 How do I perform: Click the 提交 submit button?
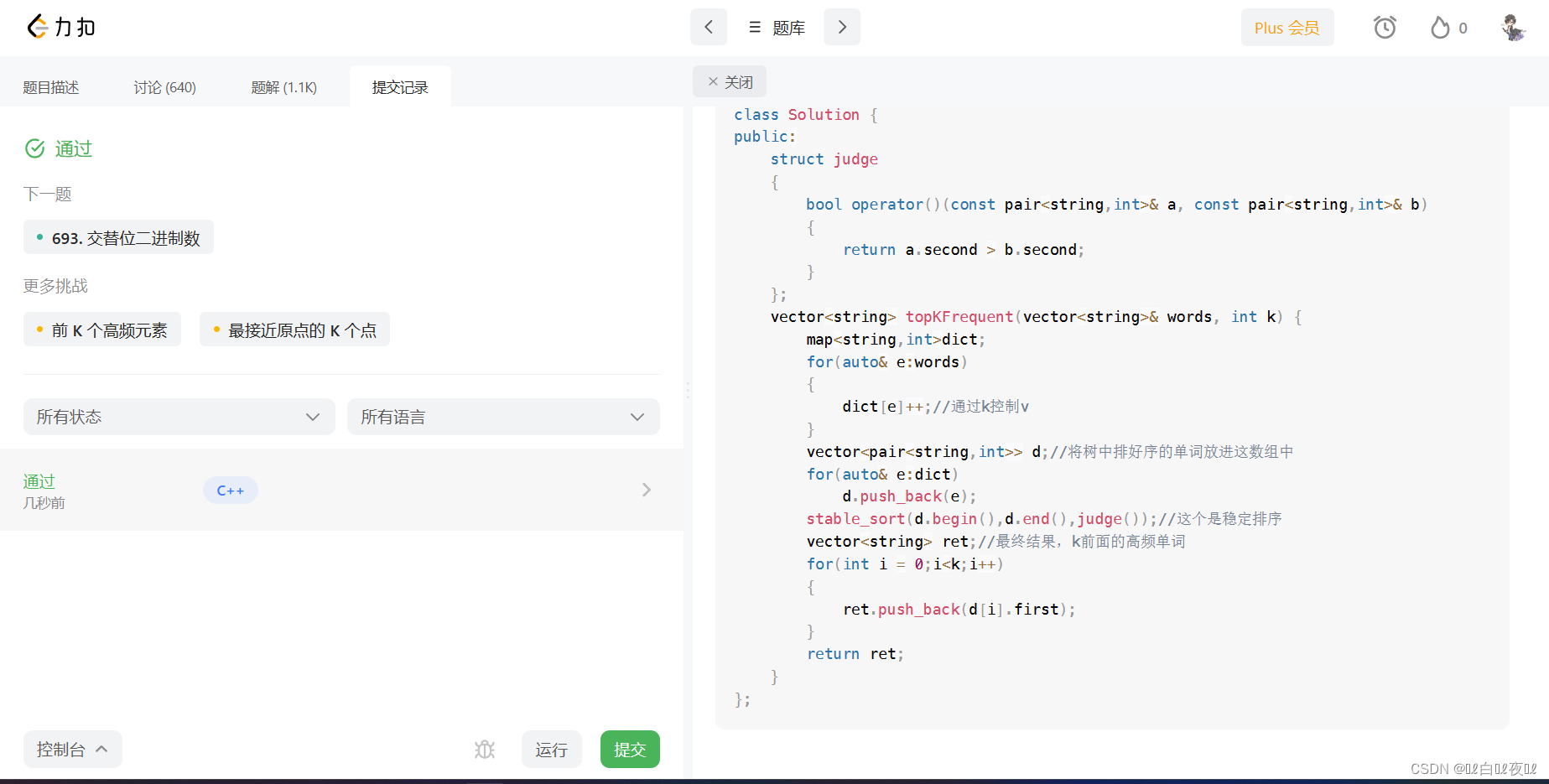pos(630,749)
